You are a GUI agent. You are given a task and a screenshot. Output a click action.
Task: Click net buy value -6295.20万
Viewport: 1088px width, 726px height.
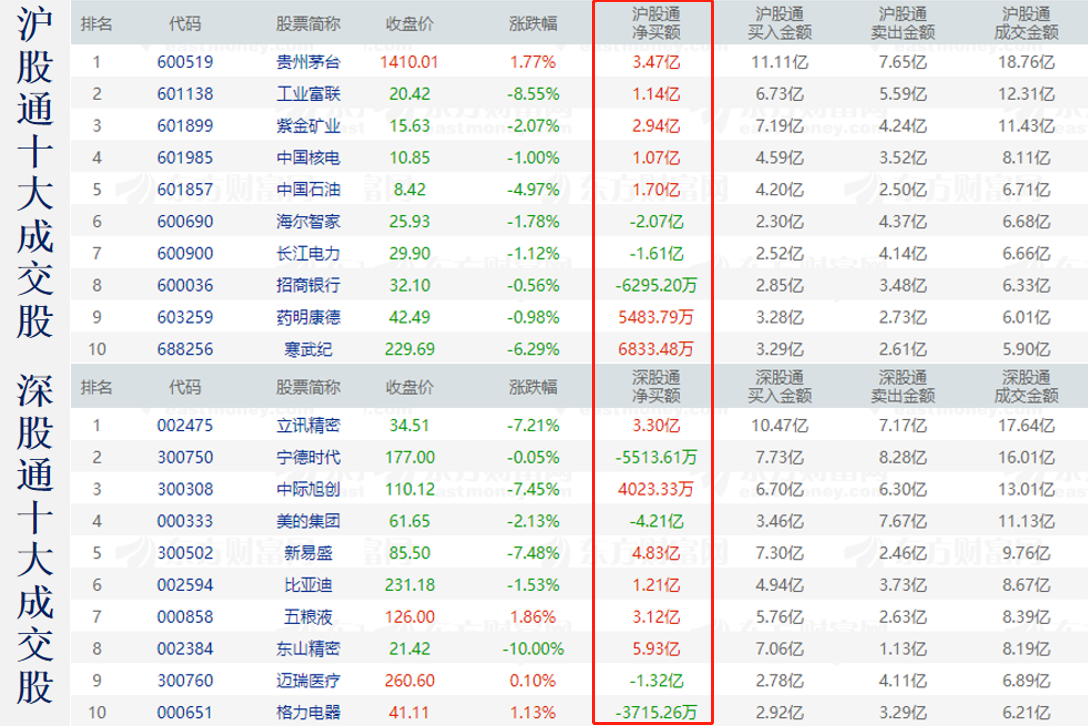(656, 285)
